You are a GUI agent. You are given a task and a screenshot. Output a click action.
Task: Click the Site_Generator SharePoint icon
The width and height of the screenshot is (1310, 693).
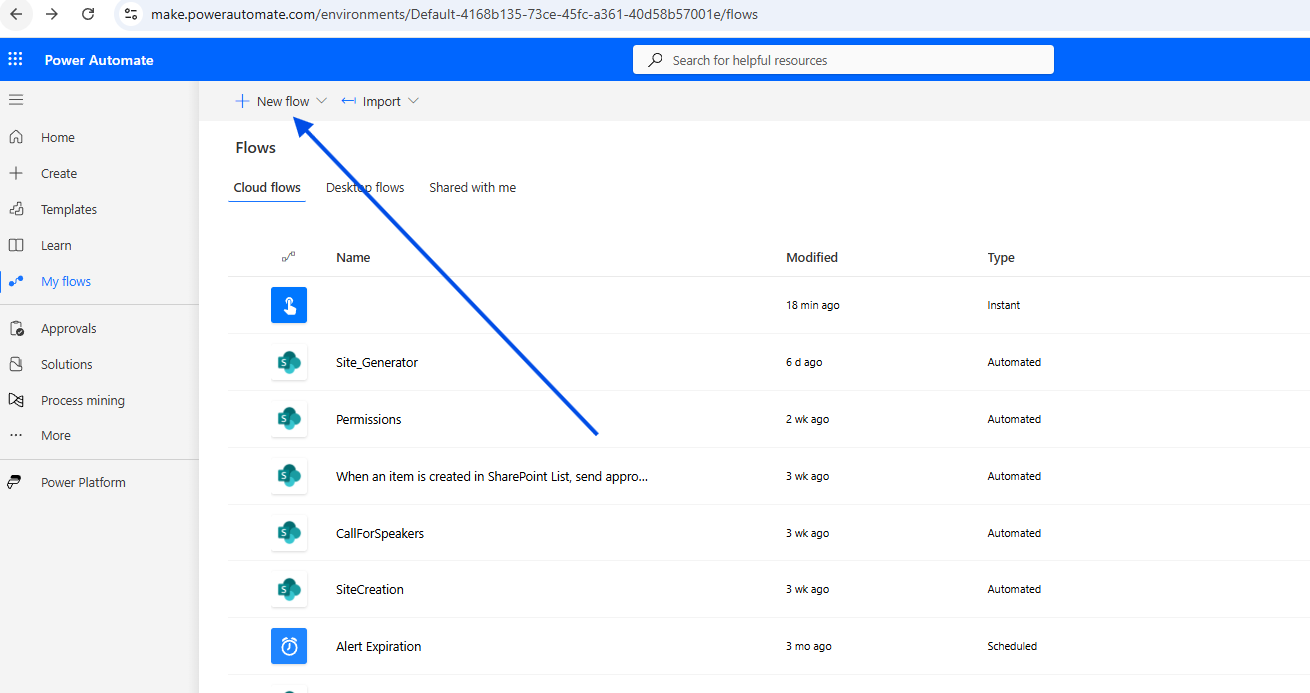pyautogui.click(x=289, y=362)
